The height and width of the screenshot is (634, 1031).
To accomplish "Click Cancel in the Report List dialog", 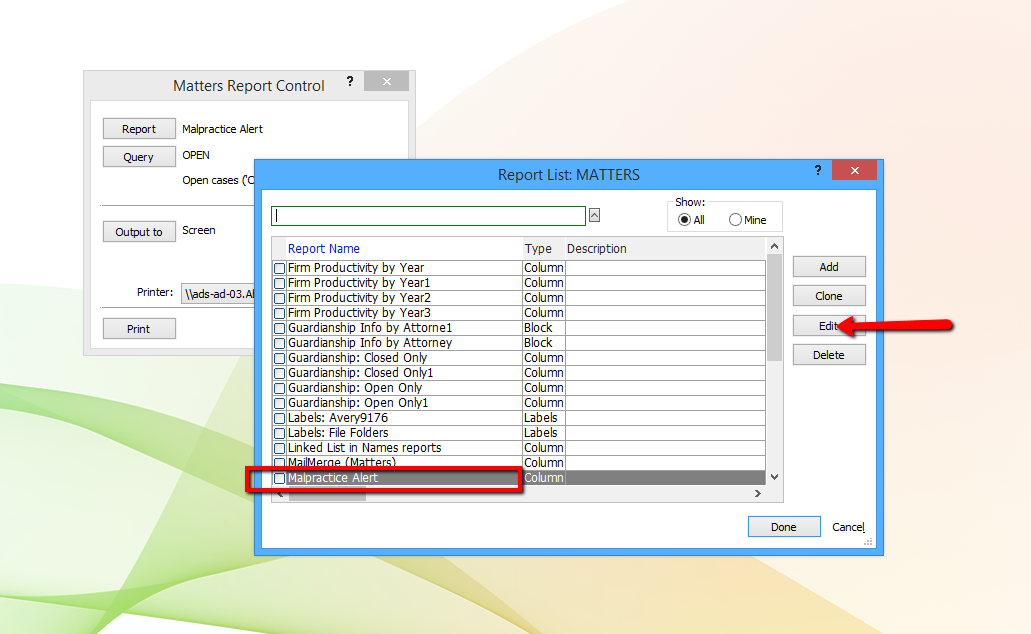I will coord(848,527).
